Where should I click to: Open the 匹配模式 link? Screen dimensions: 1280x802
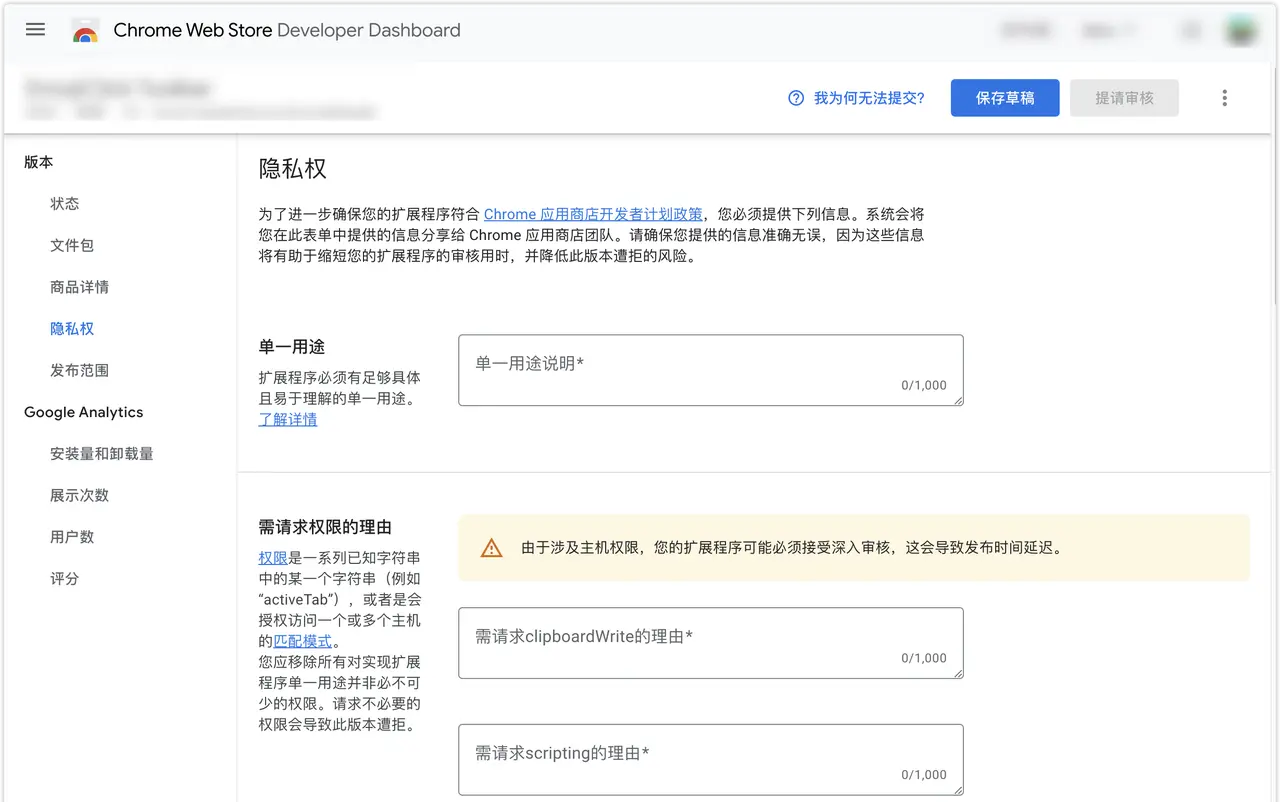(x=302, y=641)
